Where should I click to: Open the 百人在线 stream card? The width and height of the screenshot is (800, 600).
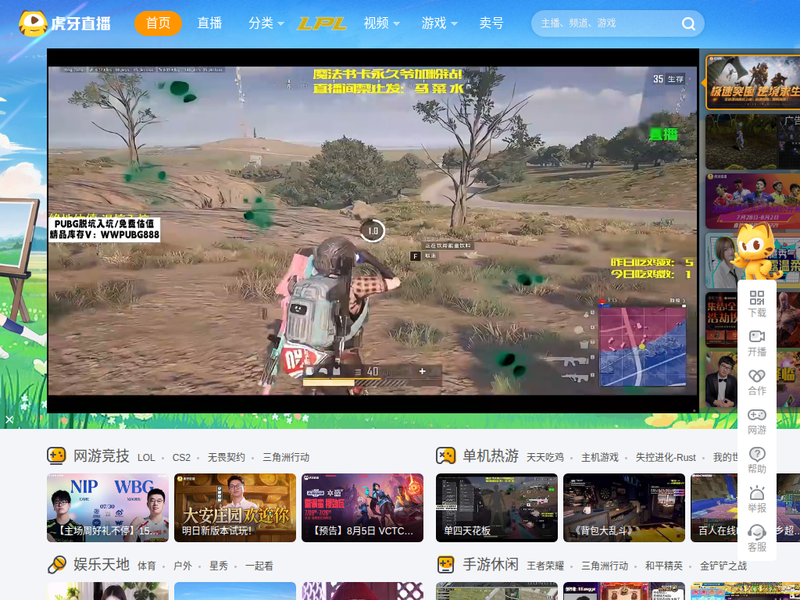tap(745, 508)
